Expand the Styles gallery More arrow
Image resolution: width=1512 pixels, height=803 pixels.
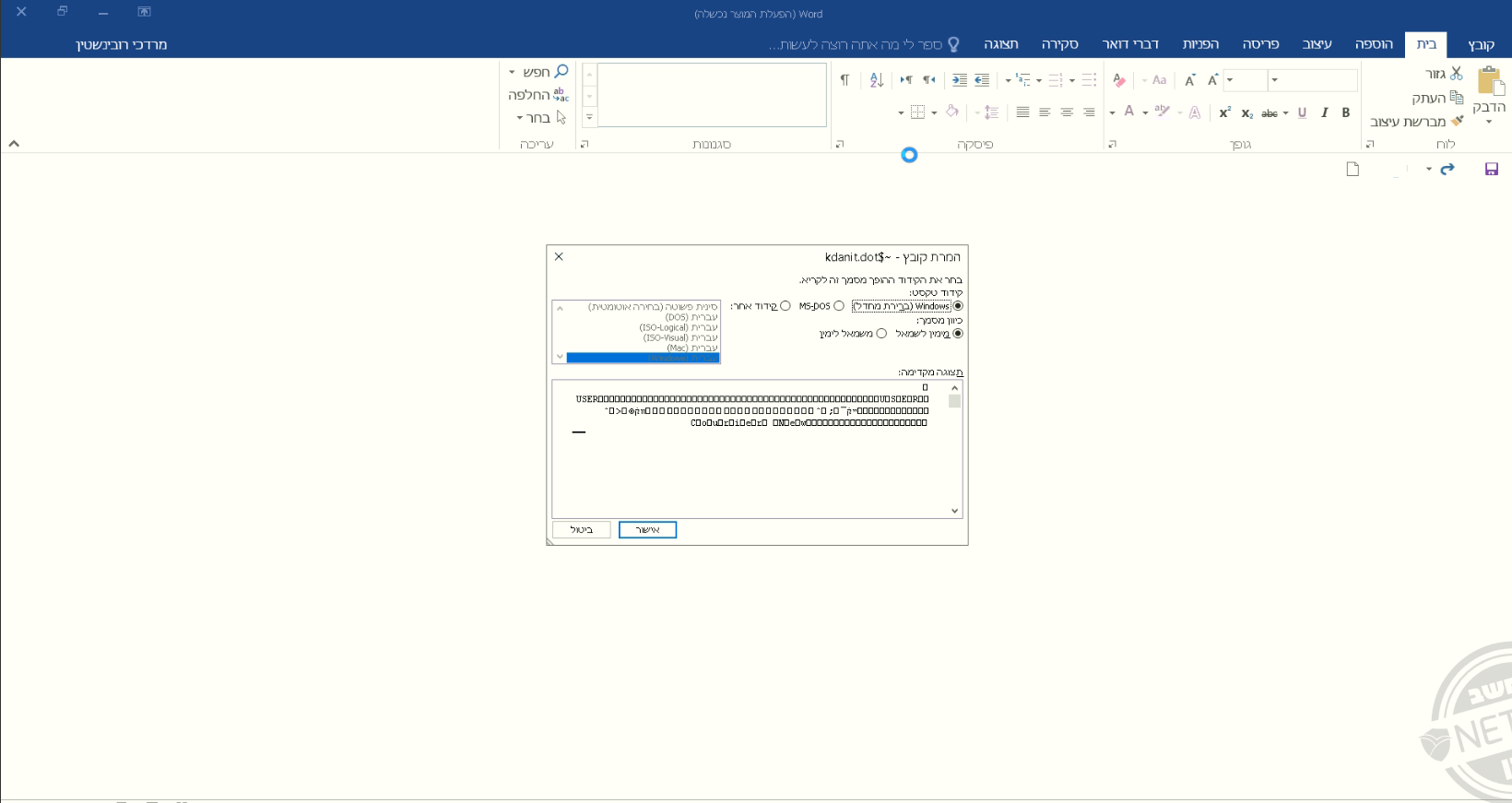tap(589, 117)
